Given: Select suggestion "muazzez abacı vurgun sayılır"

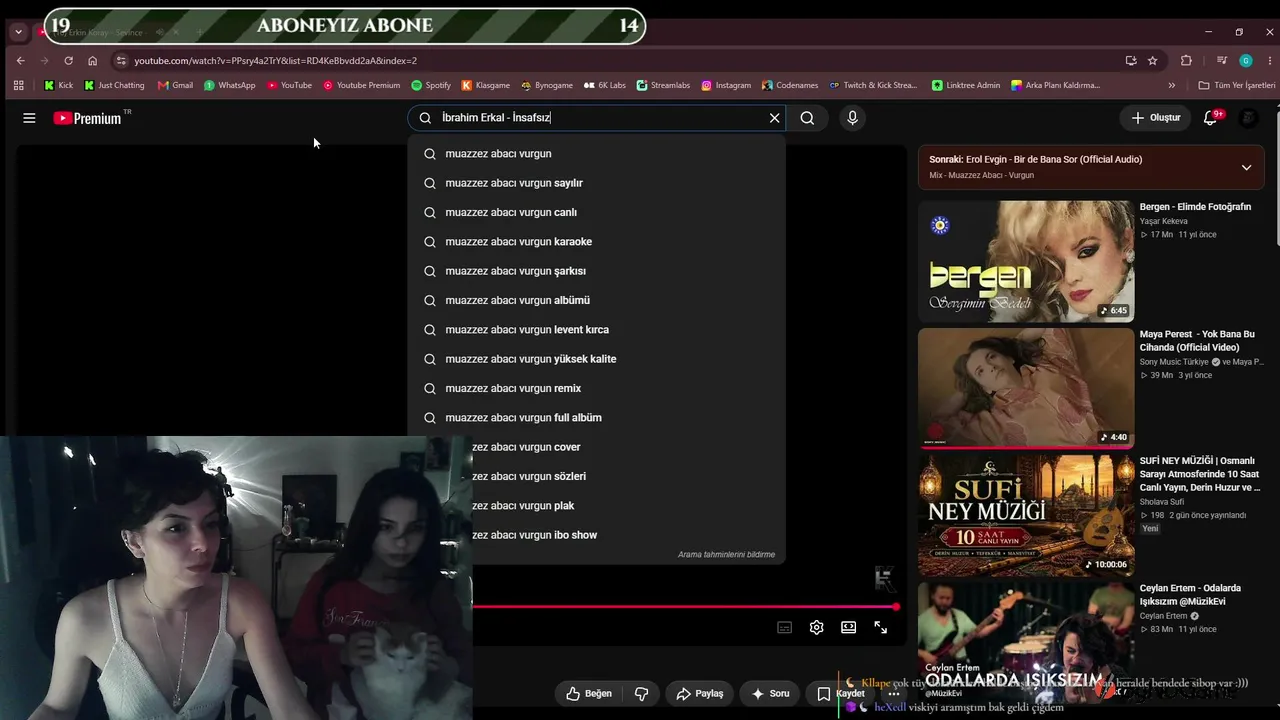Looking at the screenshot, I should (596, 183).
